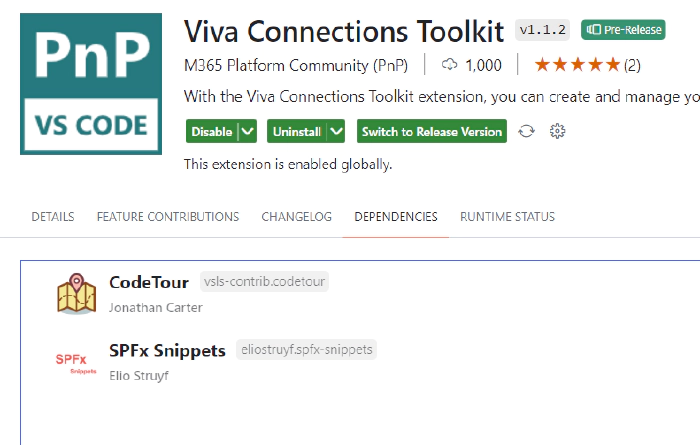The image size is (700, 445).
Task: Click the five-star rating
Action: (577, 65)
